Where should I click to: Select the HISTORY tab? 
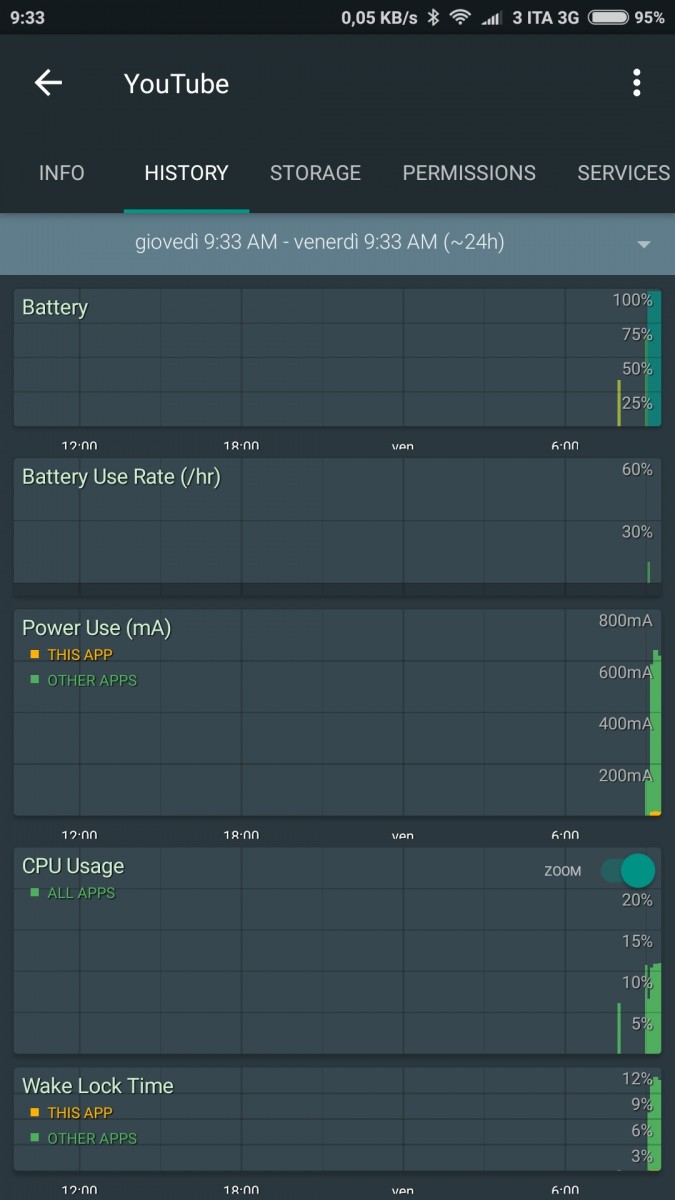[x=186, y=173]
